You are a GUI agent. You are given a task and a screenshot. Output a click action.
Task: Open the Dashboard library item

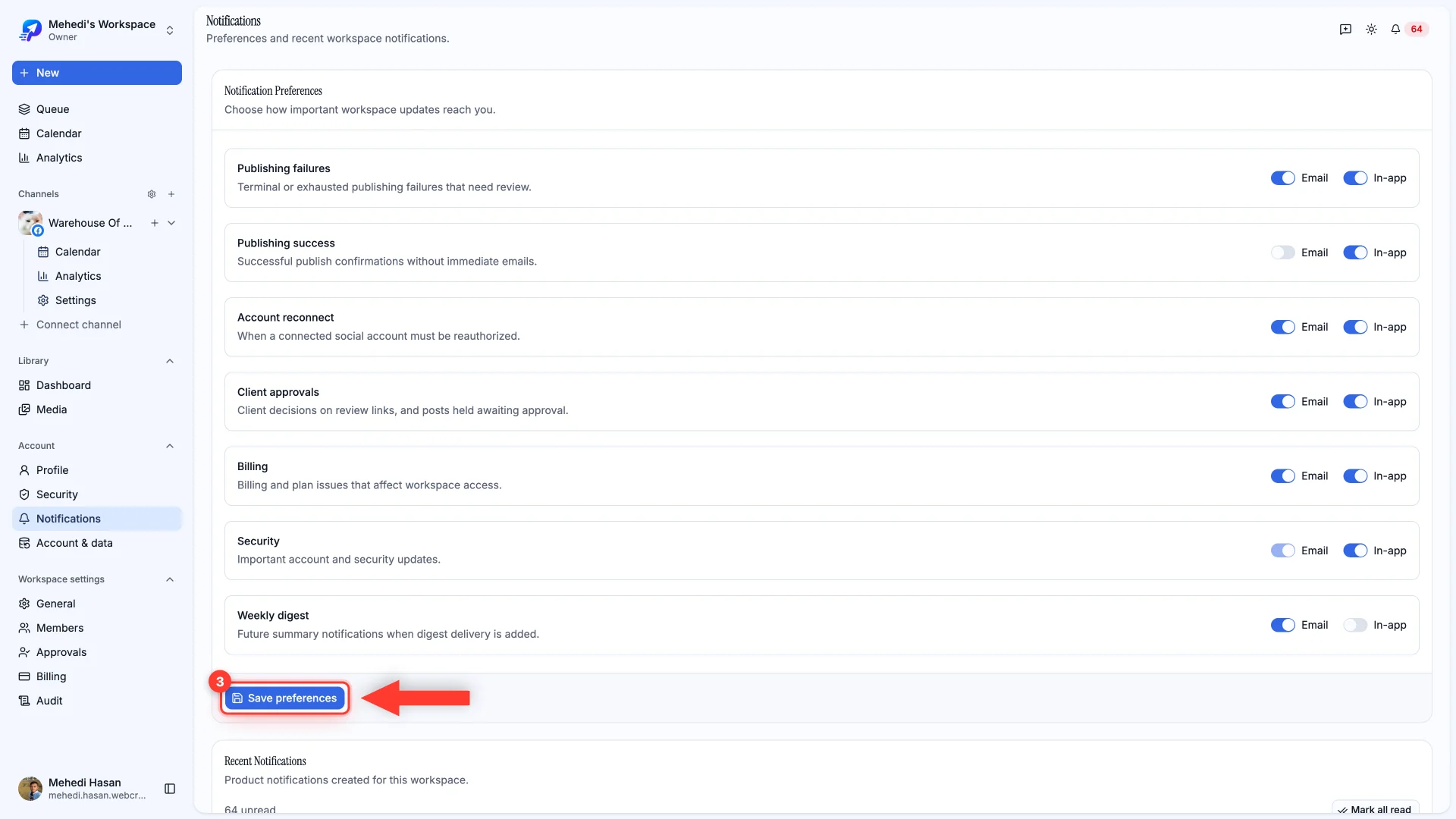(x=97, y=385)
